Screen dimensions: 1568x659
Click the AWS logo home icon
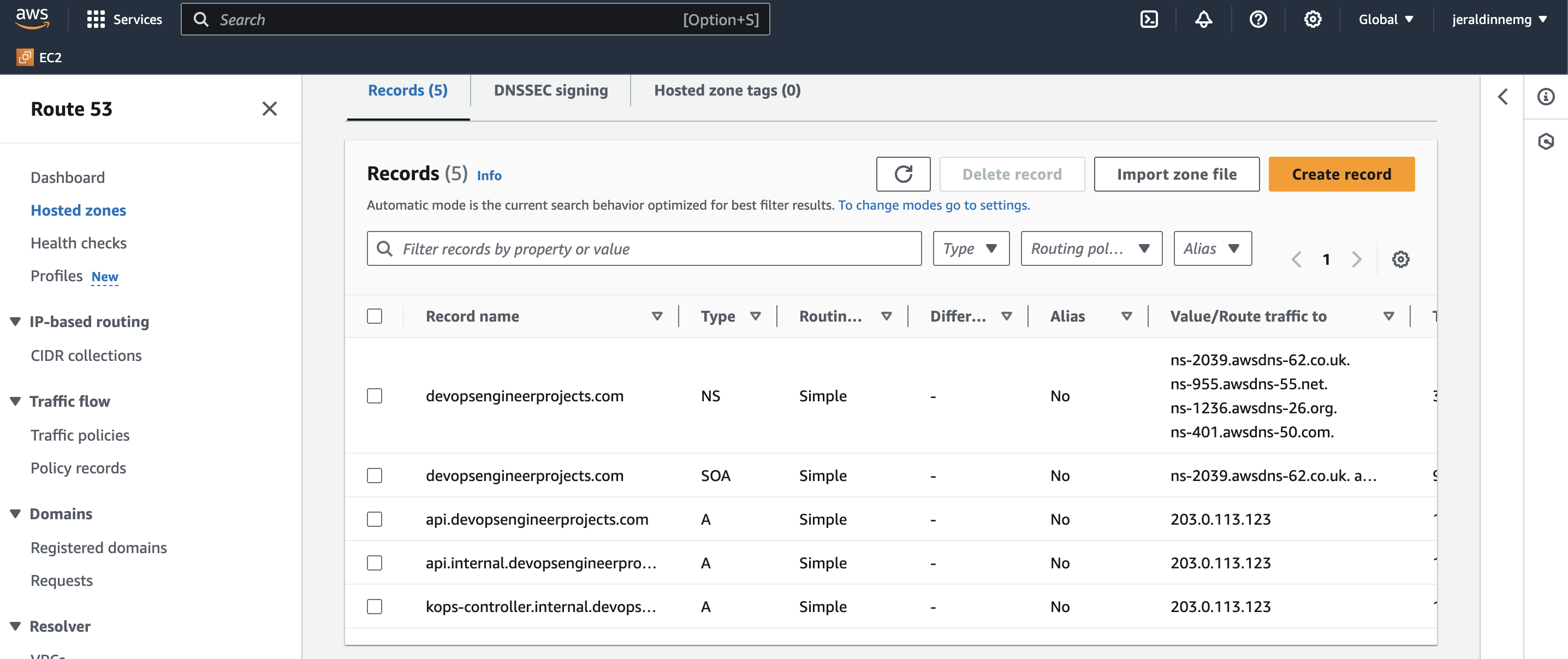pyautogui.click(x=32, y=18)
